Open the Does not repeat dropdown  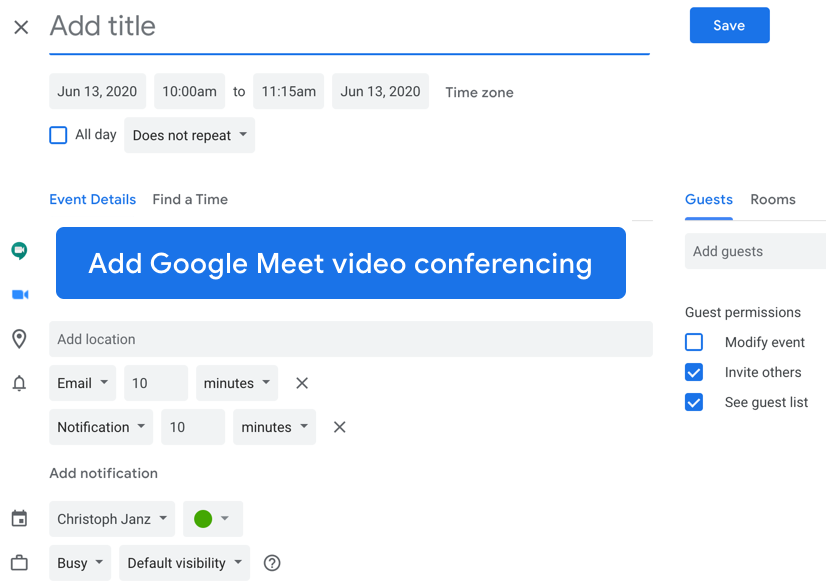[x=190, y=135]
